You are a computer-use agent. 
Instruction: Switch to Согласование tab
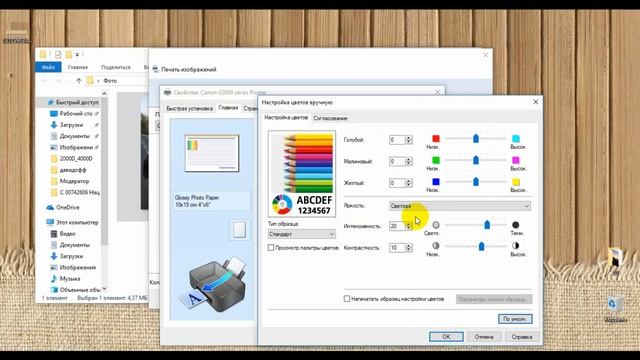(330, 118)
